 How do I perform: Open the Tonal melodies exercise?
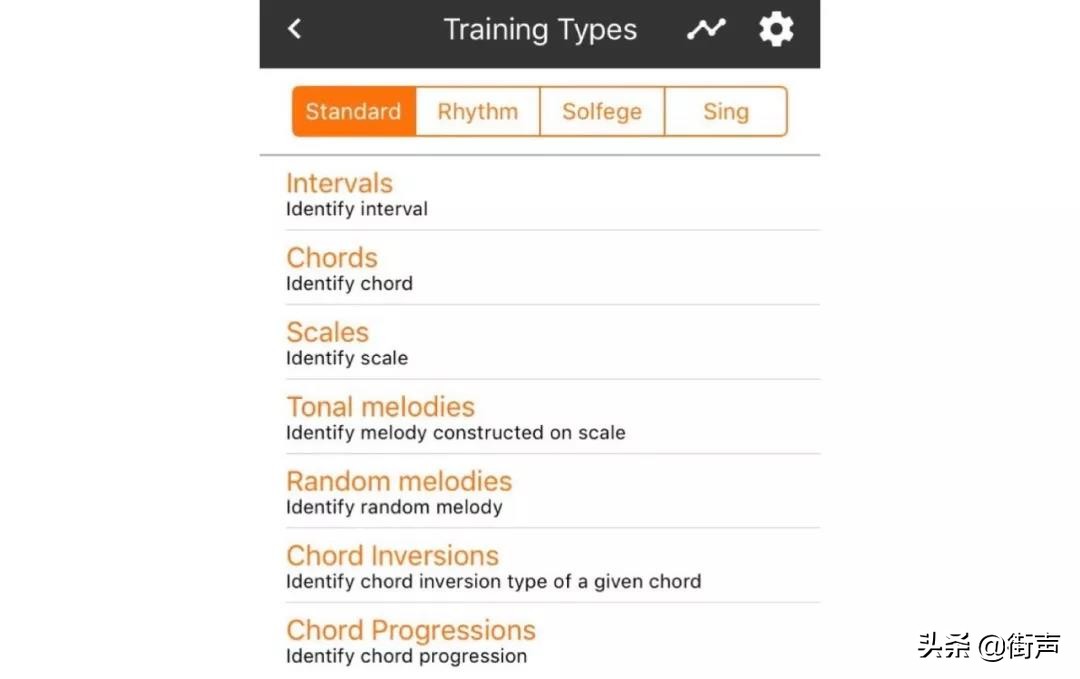pos(380,407)
